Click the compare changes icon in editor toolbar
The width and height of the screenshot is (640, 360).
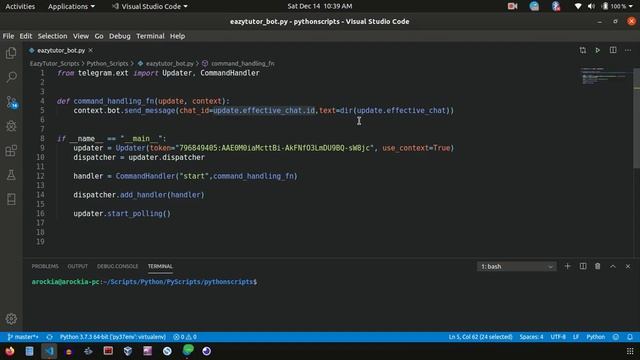point(582,50)
